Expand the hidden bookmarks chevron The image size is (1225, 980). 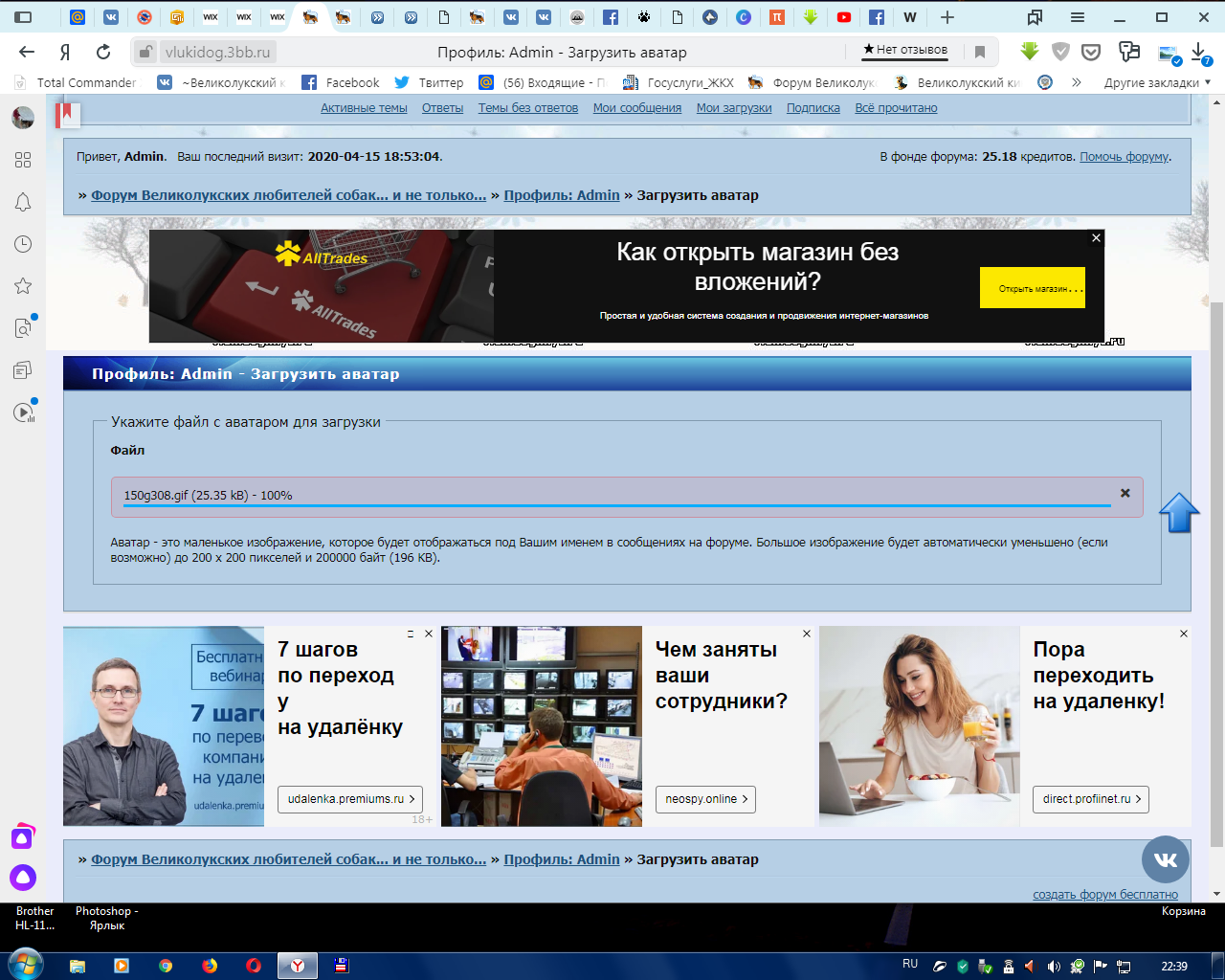coord(1077,82)
